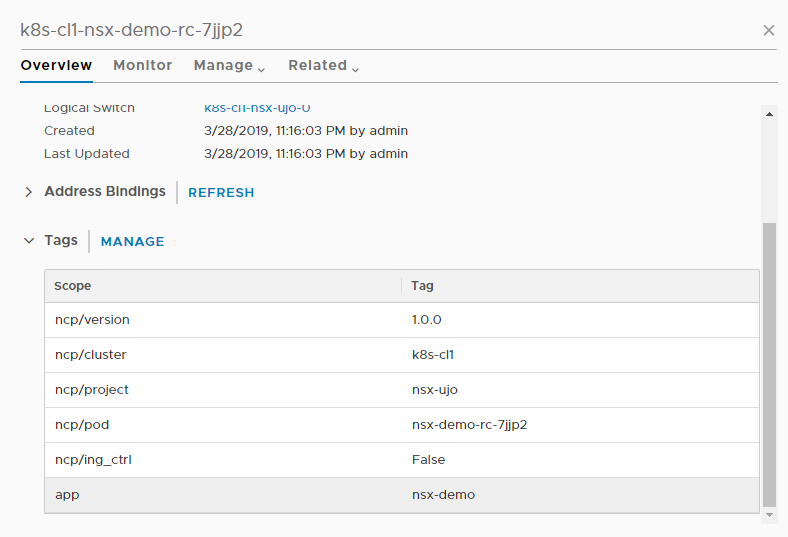Select the ncp/project tag row
788x537 pixels.
[x=400, y=390]
